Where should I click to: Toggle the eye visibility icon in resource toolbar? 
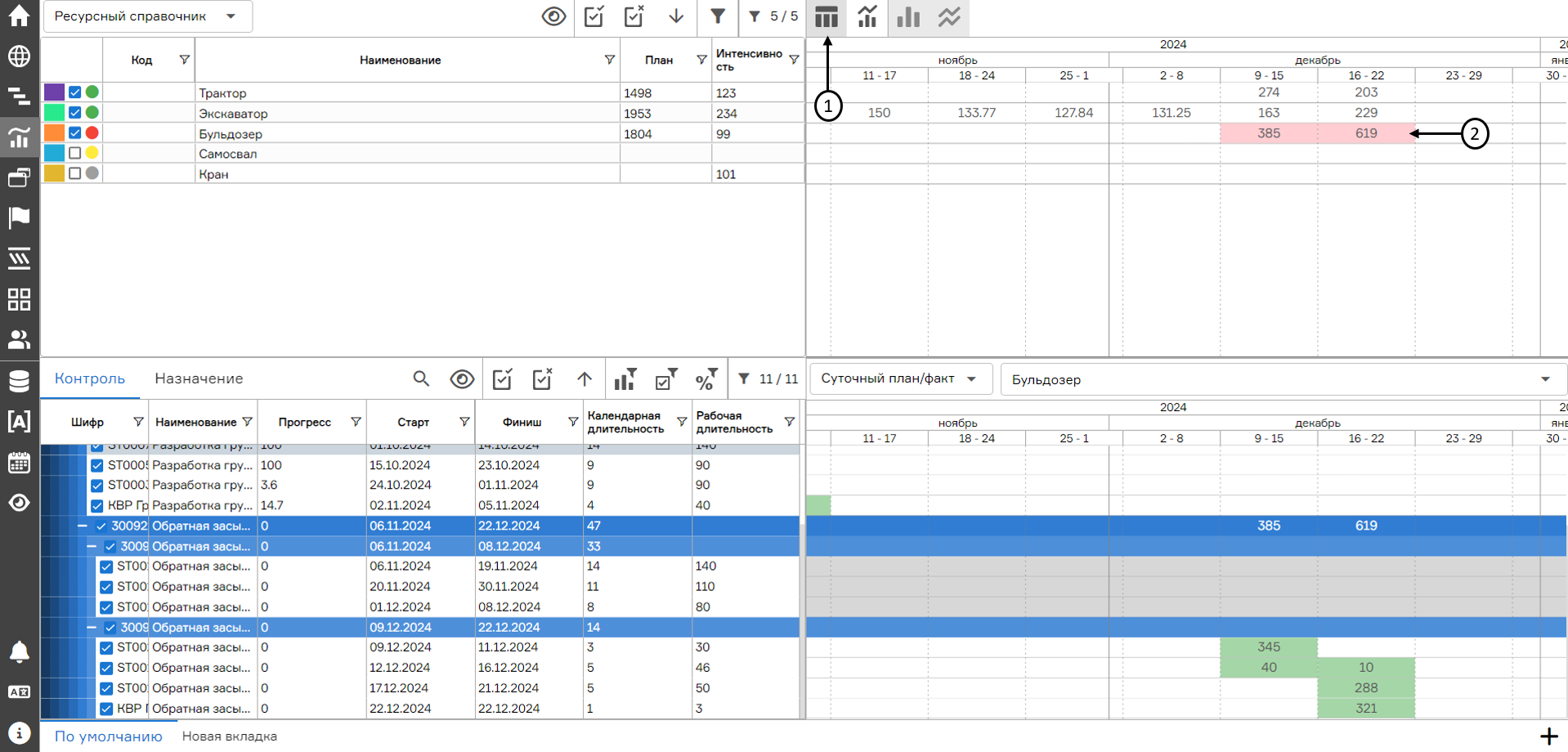point(554,16)
